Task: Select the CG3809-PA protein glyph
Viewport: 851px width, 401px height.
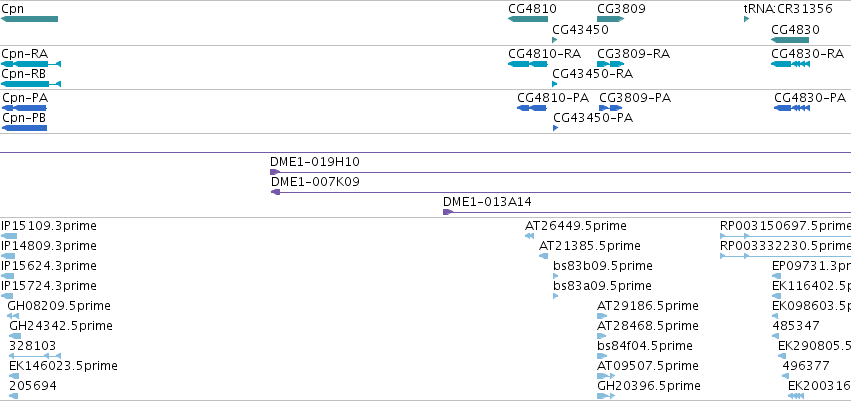Action: [x=612, y=108]
